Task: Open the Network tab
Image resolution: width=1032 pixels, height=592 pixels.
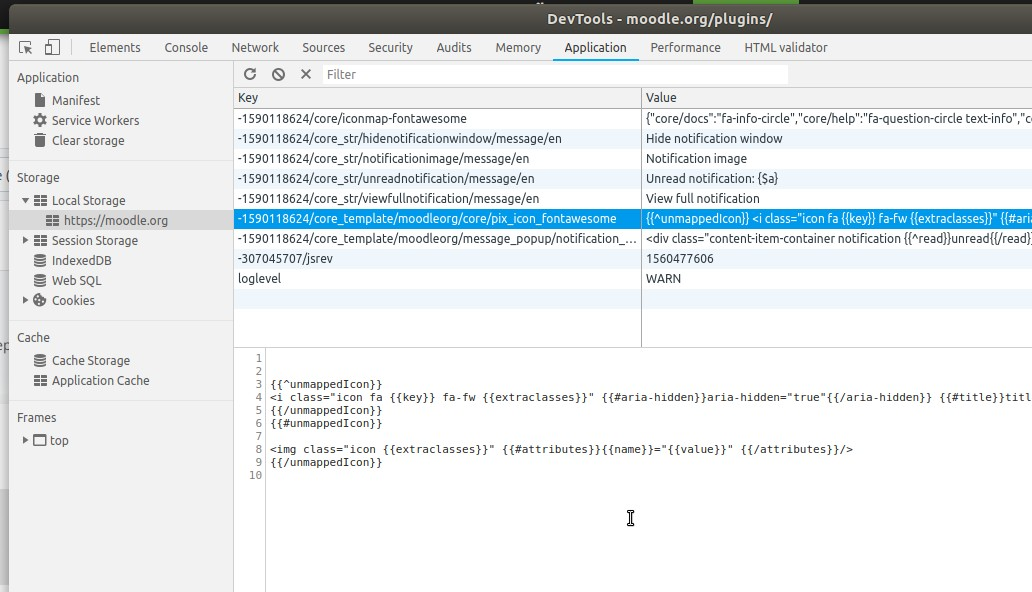Action: 255,47
